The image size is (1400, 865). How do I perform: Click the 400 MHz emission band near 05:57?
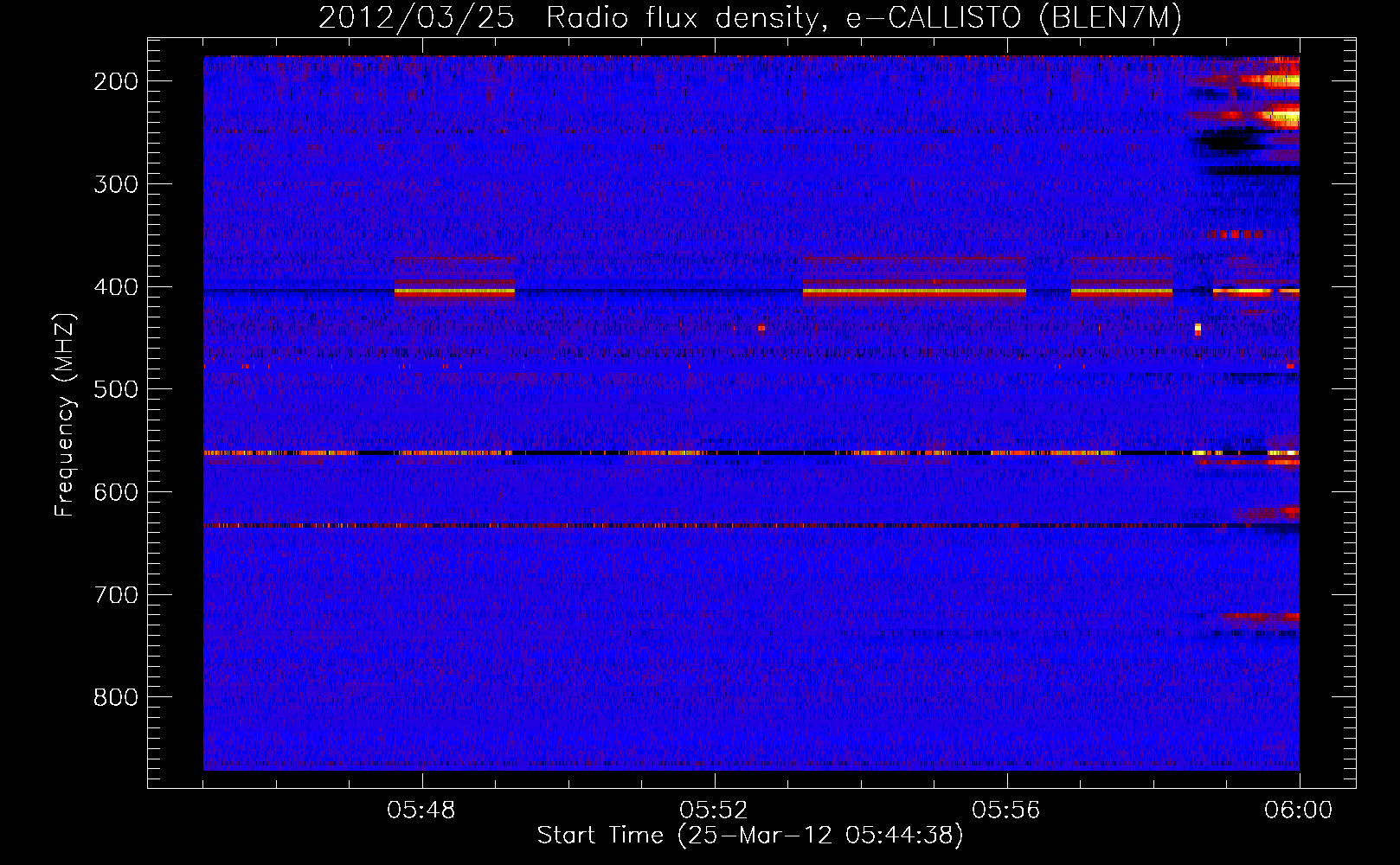point(1121,292)
